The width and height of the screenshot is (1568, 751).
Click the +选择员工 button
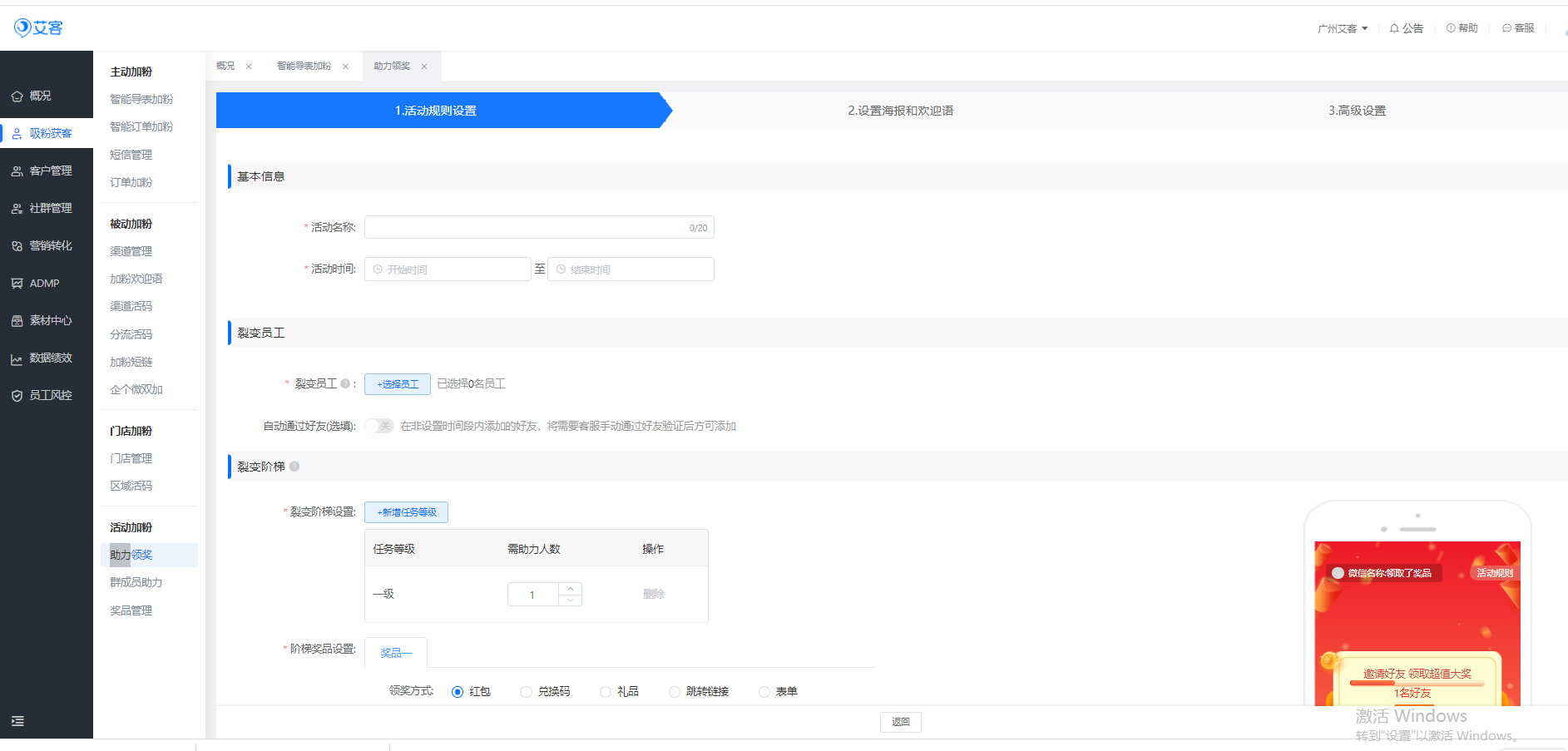(x=398, y=384)
